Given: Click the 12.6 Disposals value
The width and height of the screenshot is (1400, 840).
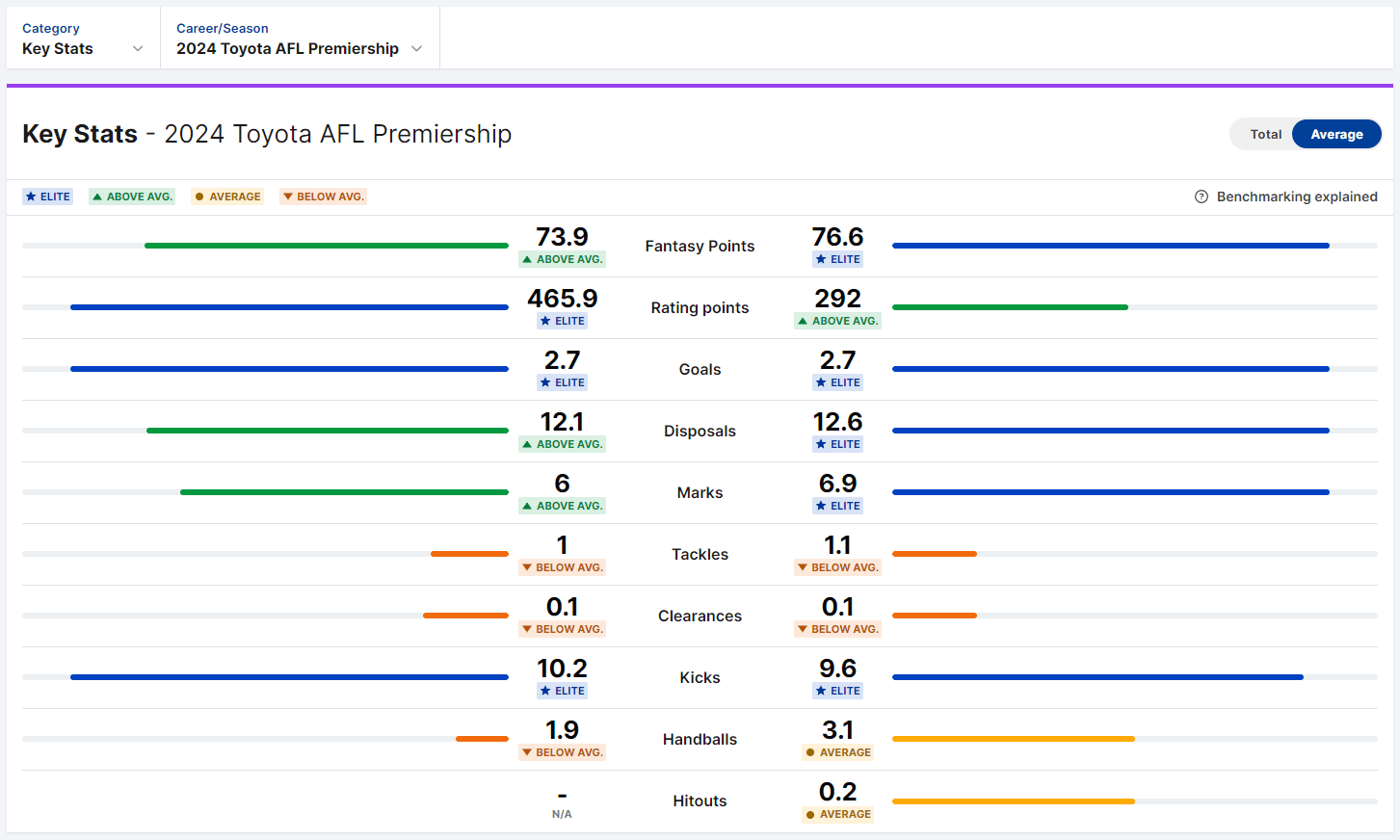Looking at the screenshot, I should tap(837, 422).
